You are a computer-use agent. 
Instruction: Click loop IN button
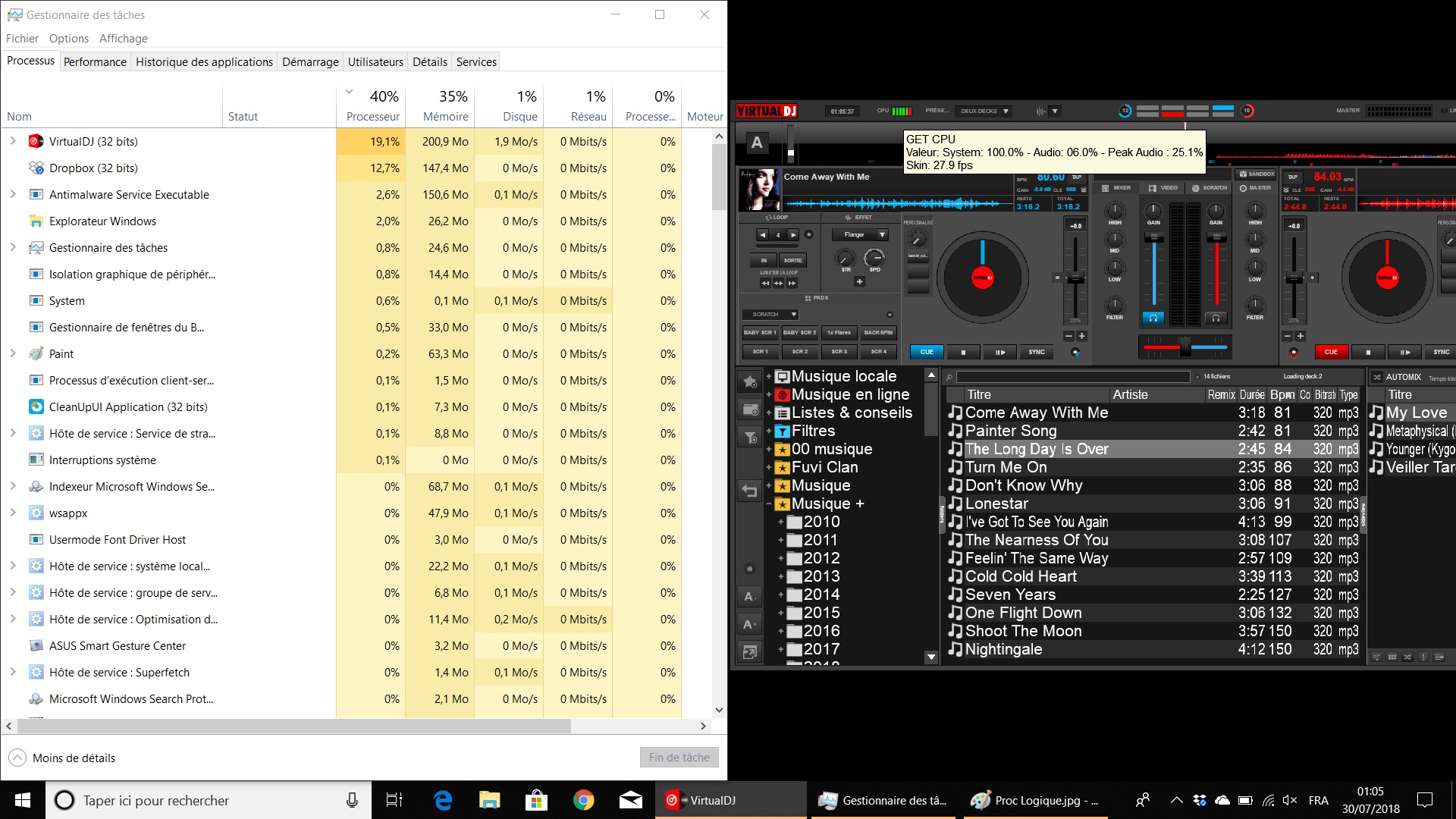click(764, 260)
